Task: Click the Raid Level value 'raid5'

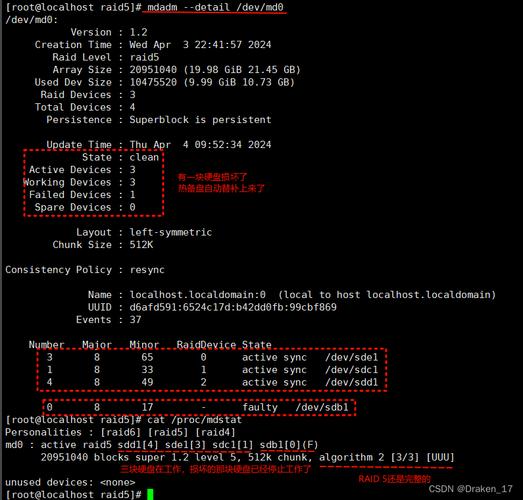Action: (x=144, y=57)
